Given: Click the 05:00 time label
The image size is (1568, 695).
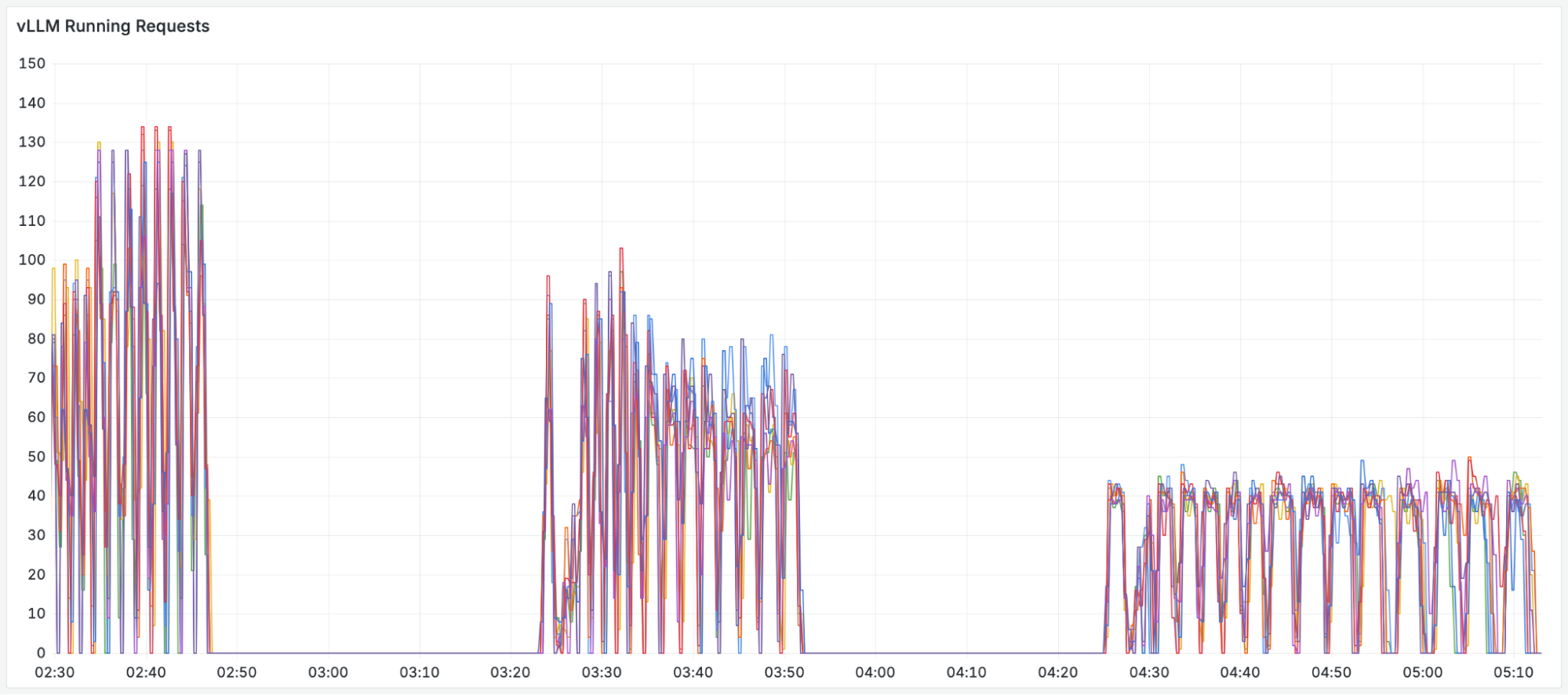Looking at the screenshot, I should click(1423, 672).
